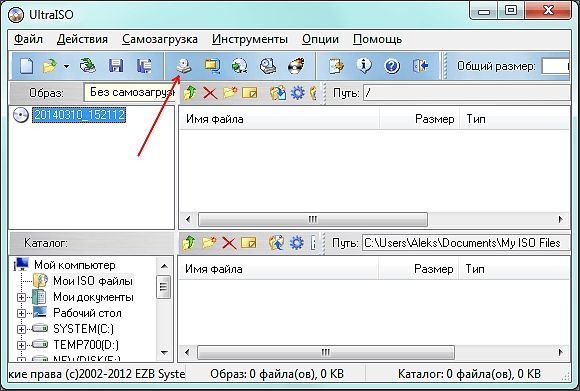Select Мой компьютер in the tree
The width and height of the screenshot is (580, 391).
[75, 265]
